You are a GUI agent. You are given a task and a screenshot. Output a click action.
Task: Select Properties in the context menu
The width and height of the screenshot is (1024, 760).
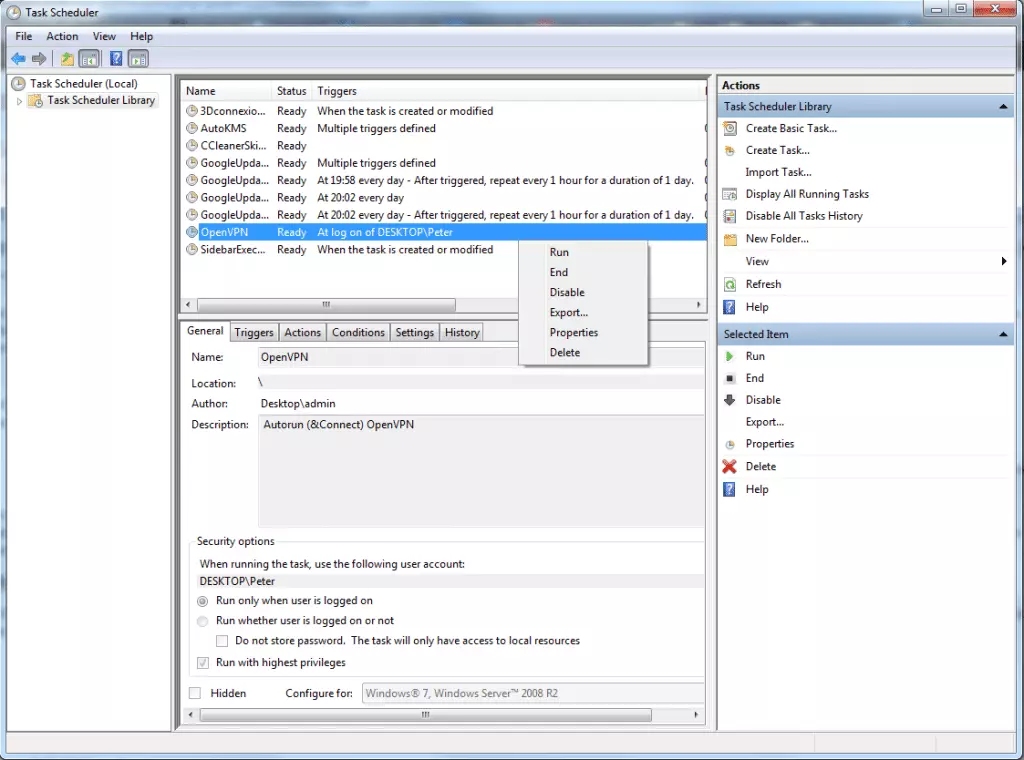[573, 332]
